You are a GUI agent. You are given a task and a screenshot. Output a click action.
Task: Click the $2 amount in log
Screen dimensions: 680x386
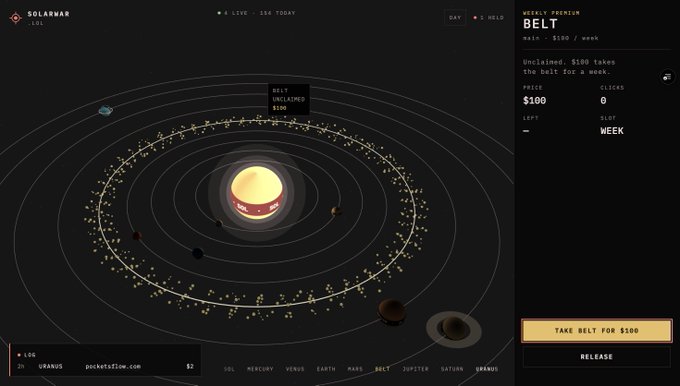190,366
